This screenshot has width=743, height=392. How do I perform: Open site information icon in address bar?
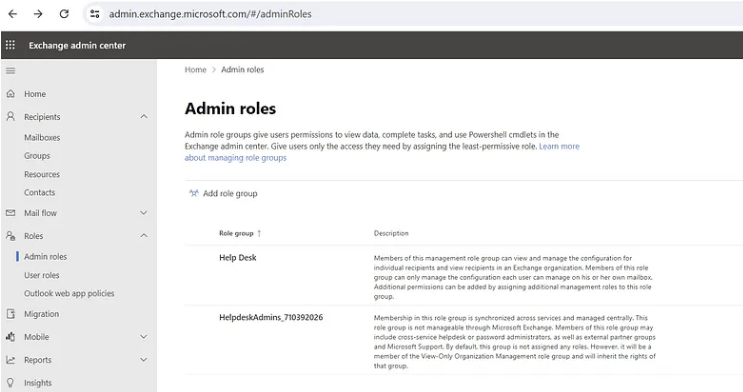click(95, 14)
